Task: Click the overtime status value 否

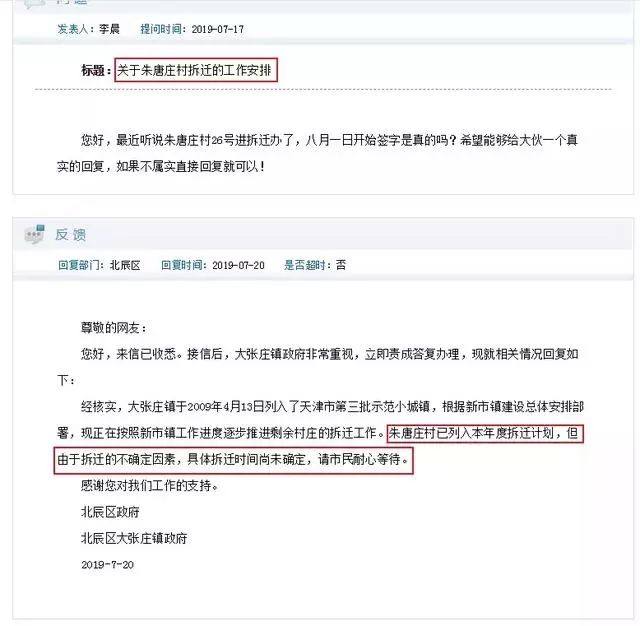Action: 341,265
